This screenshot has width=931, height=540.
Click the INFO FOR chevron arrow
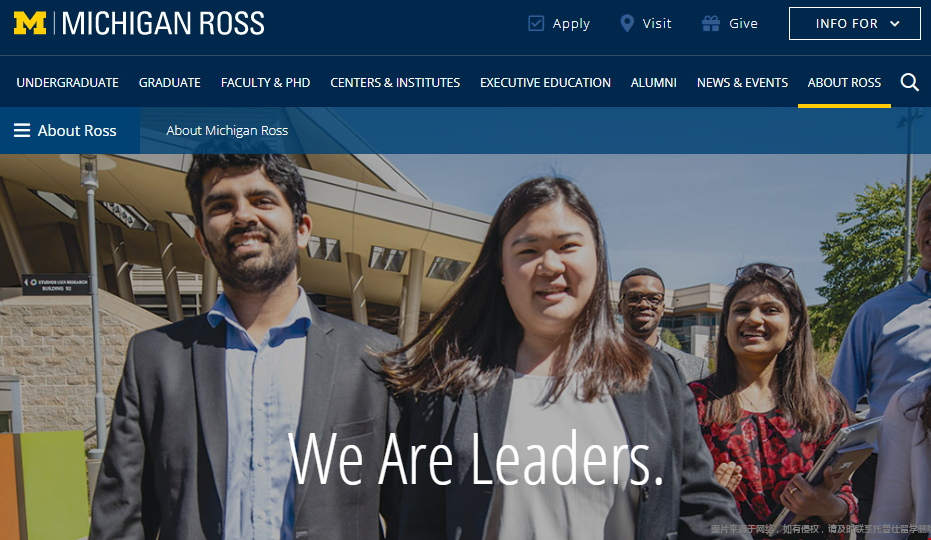895,24
